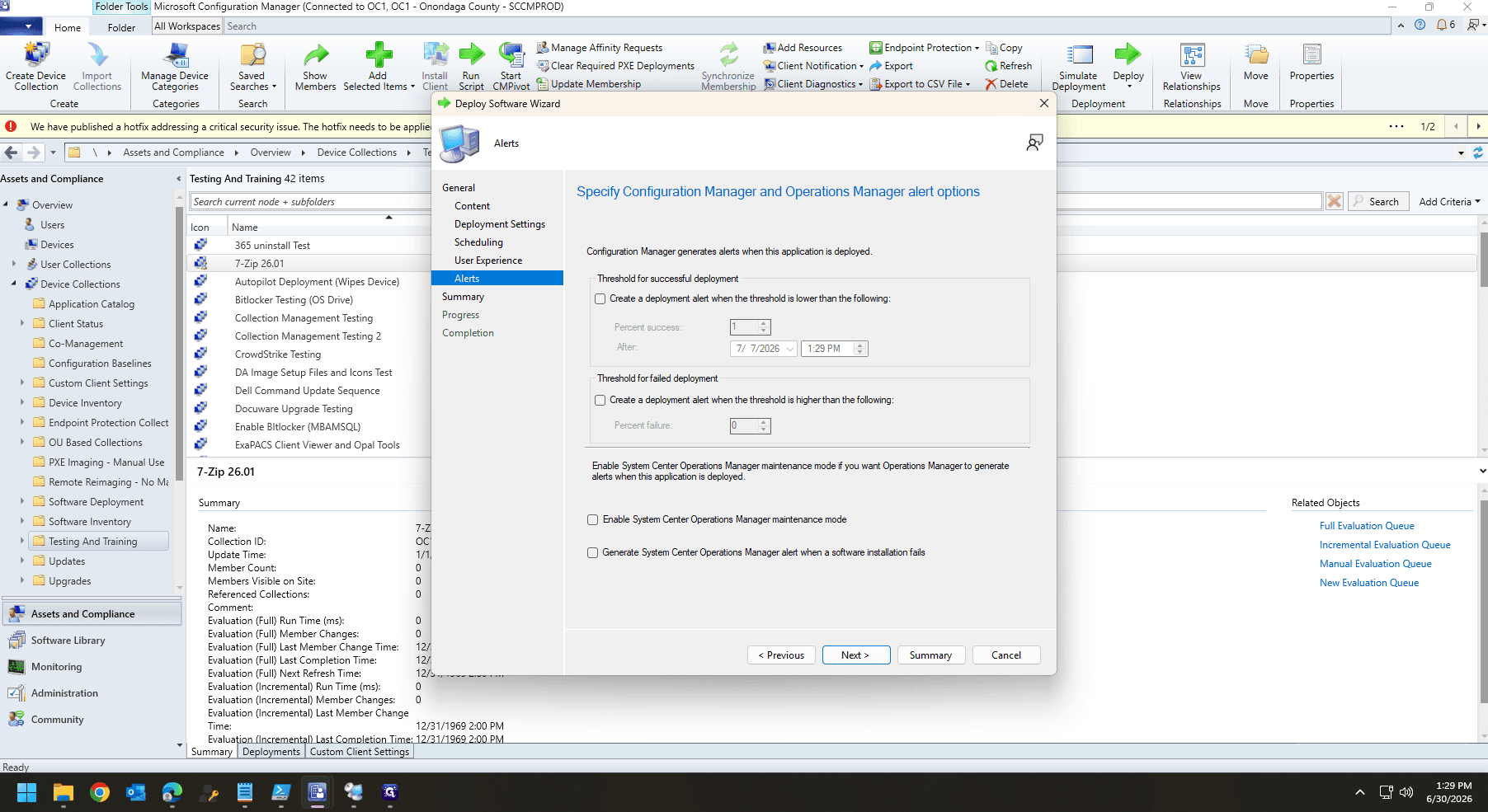Cancel the Deploy Software Wizard
1488x812 pixels.
1006,655
